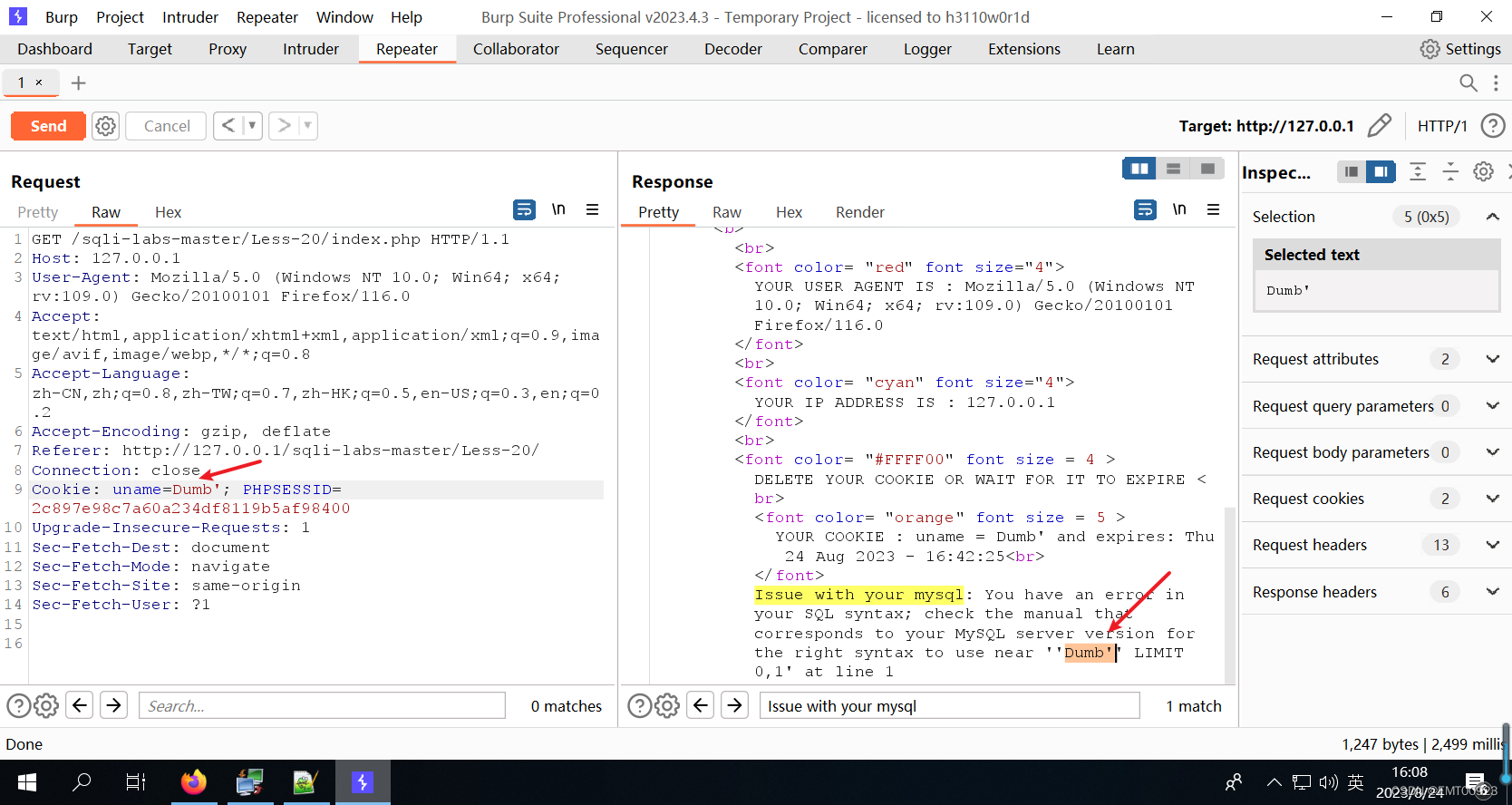Image resolution: width=1512 pixels, height=805 pixels.
Task: Open the Decoder tool tab
Action: 732,49
